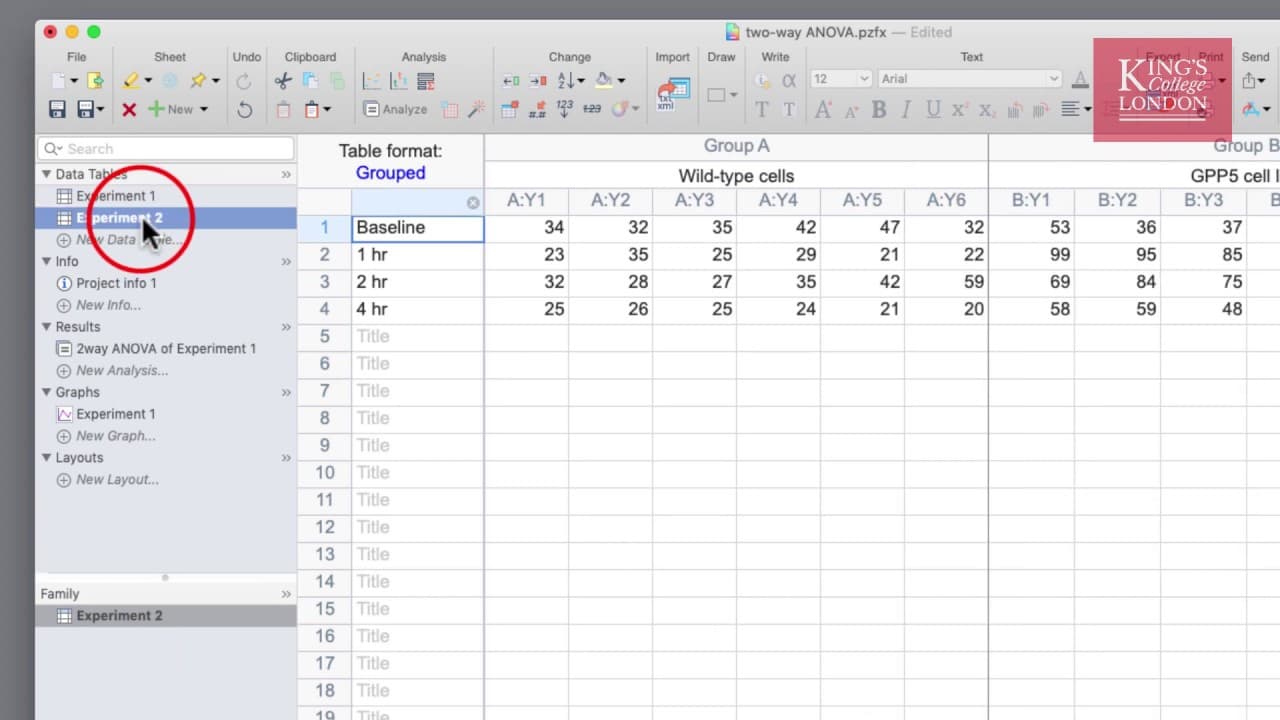Click the magic wand icon in Analysis
This screenshot has width=1280, height=720.
coord(477,109)
